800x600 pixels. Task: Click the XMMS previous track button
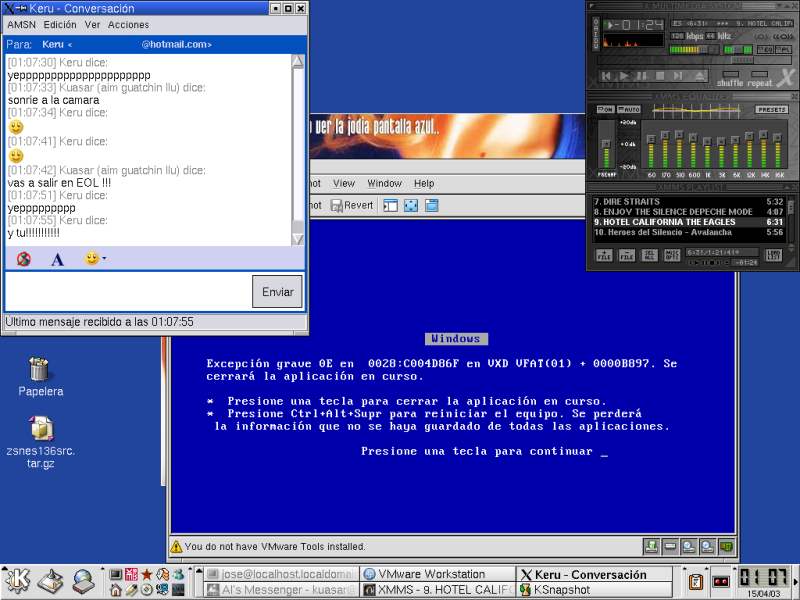click(607, 76)
